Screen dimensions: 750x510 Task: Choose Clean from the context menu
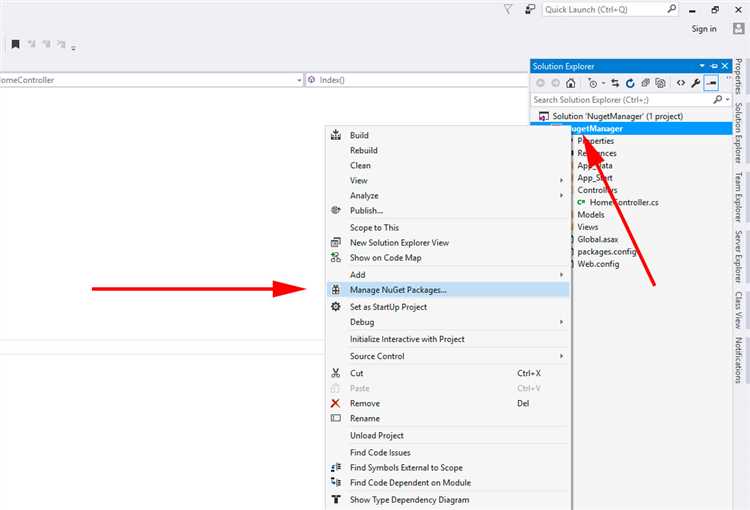point(447,166)
